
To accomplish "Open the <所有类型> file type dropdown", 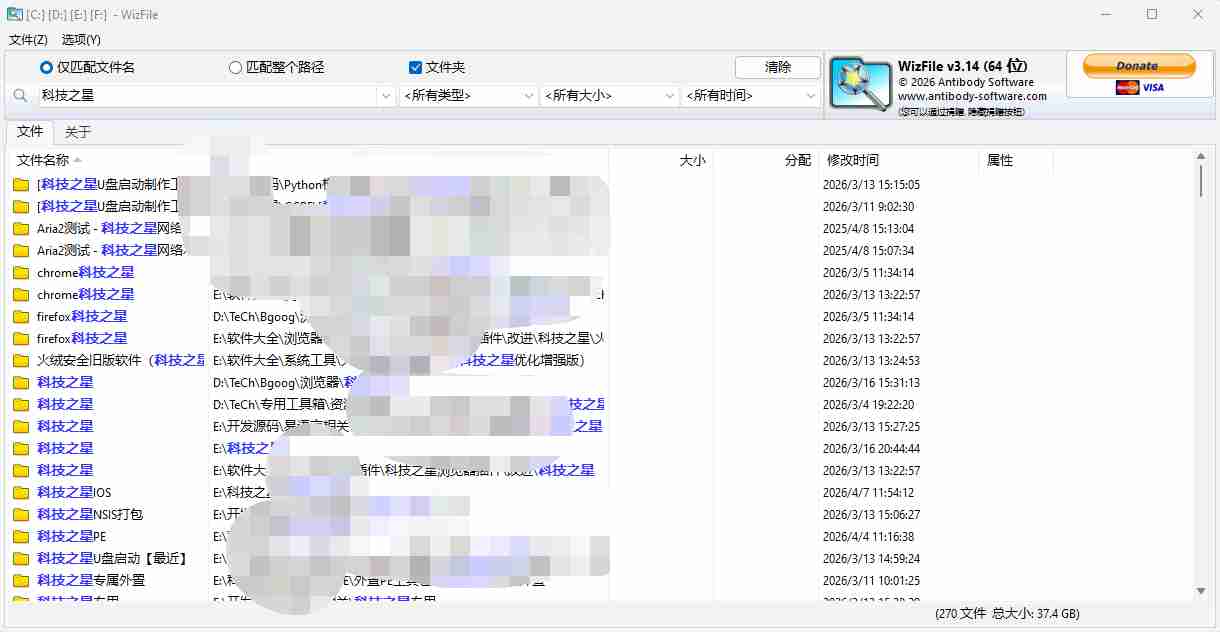I will click(x=468, y=96).
